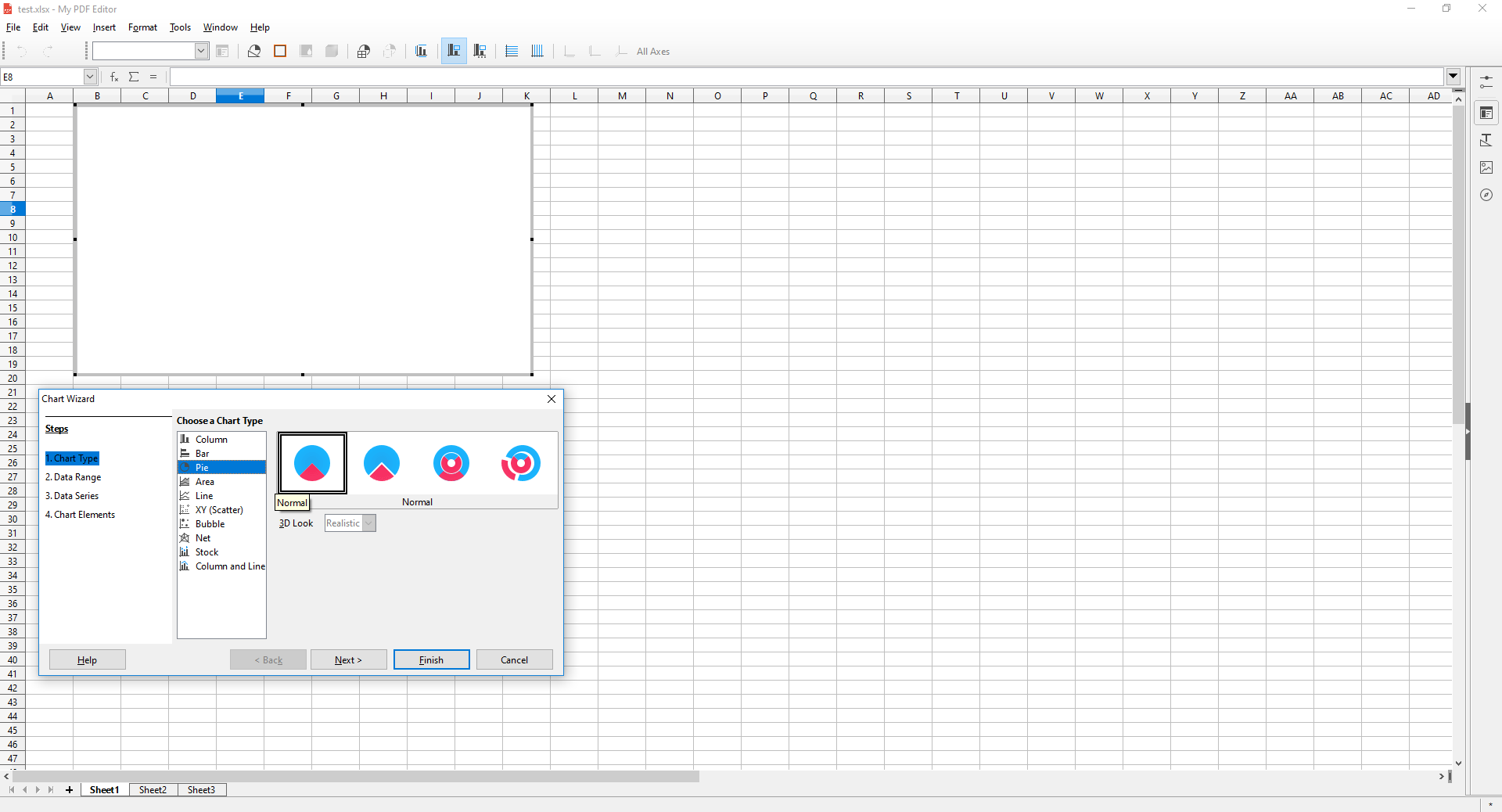1502x812 pixels.
Task: Open the Function Wizard in the formula bar
Action: [x=114, y=77]
